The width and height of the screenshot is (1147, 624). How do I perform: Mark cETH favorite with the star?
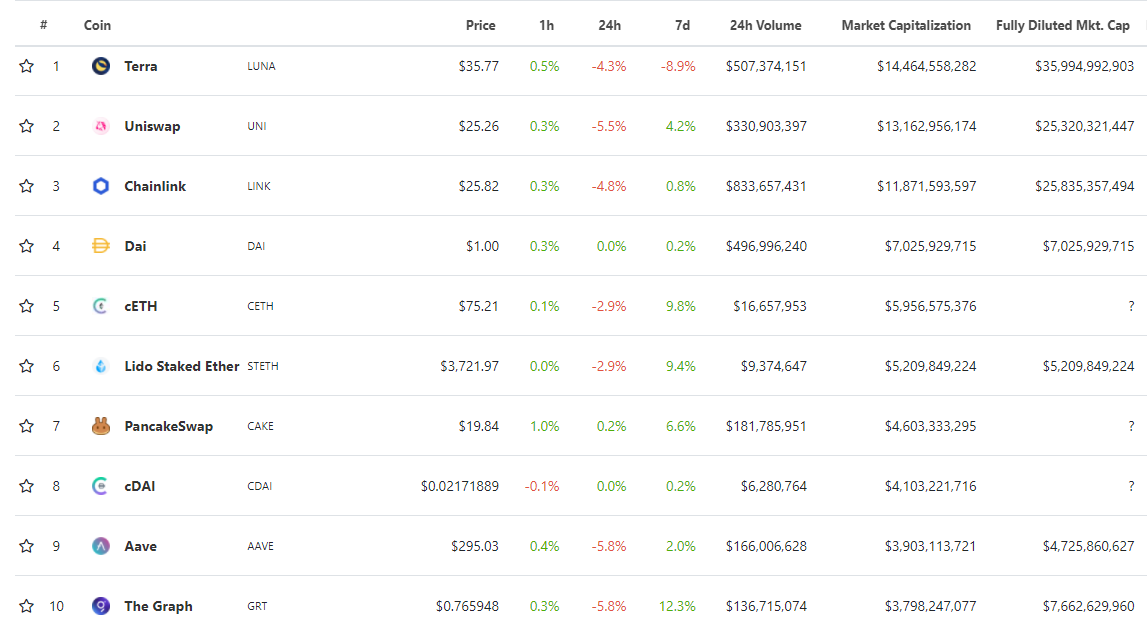(26, 306)
